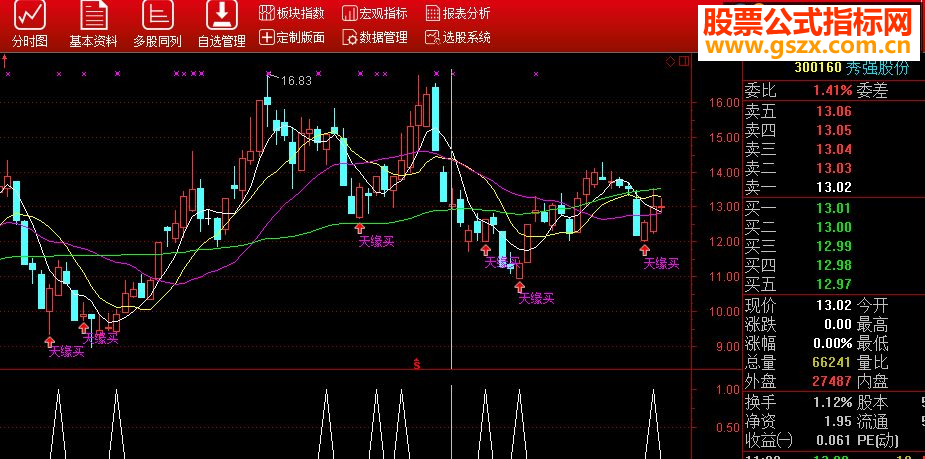This screenshot has width=925, height=459.
Task: Click the 净资 value 1.95
Action: pos(837,421)
